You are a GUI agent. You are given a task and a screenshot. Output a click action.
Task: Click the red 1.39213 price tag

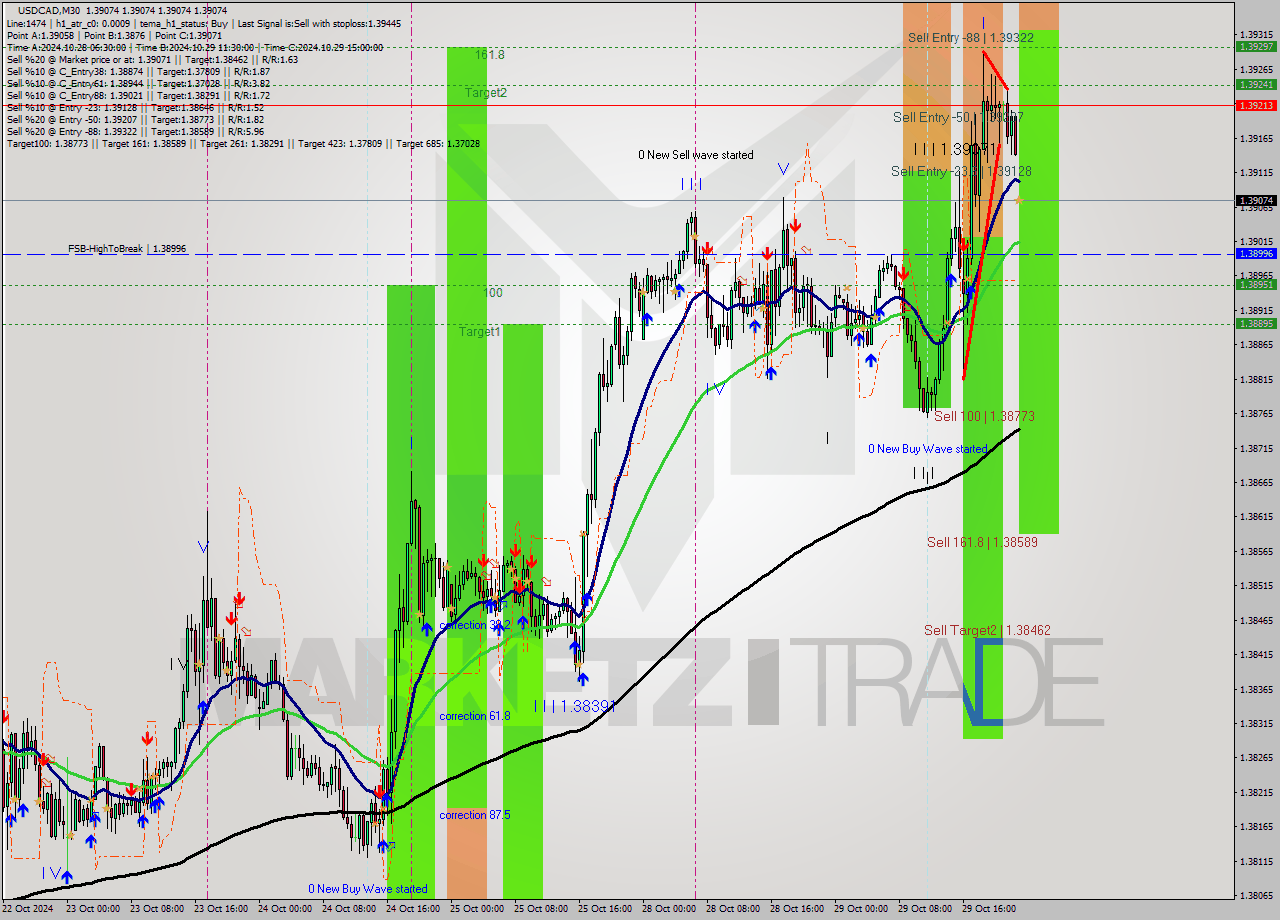coord(1256,105)
